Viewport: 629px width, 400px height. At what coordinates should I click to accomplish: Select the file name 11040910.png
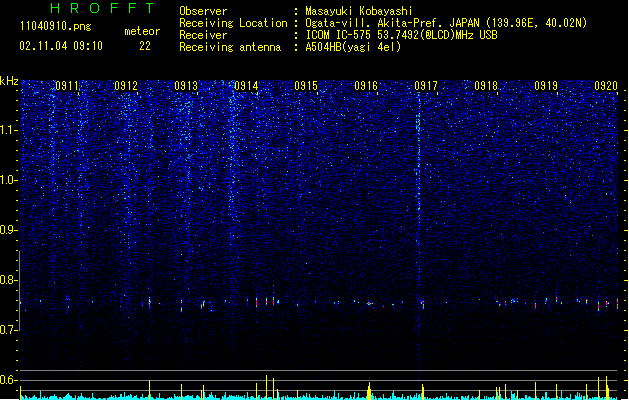(56, 26)
